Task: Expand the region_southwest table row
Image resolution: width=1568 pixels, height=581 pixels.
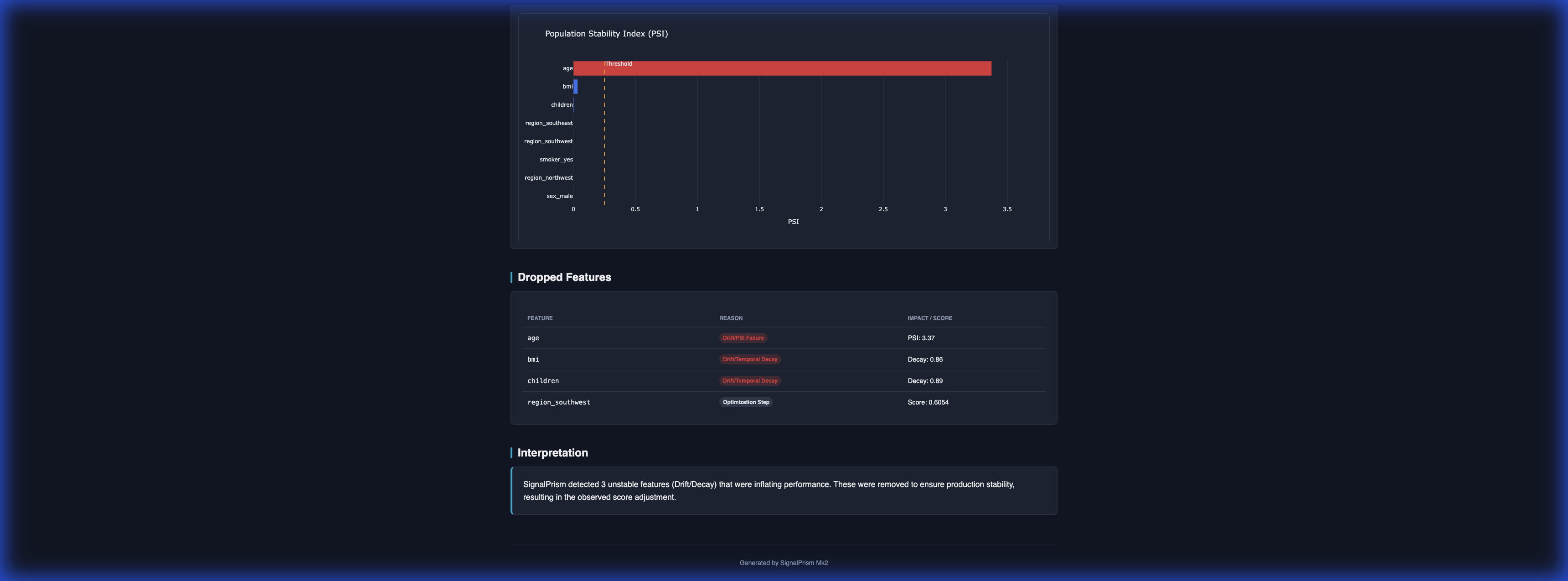Action: pyautogui.click(x=558, y=402)
